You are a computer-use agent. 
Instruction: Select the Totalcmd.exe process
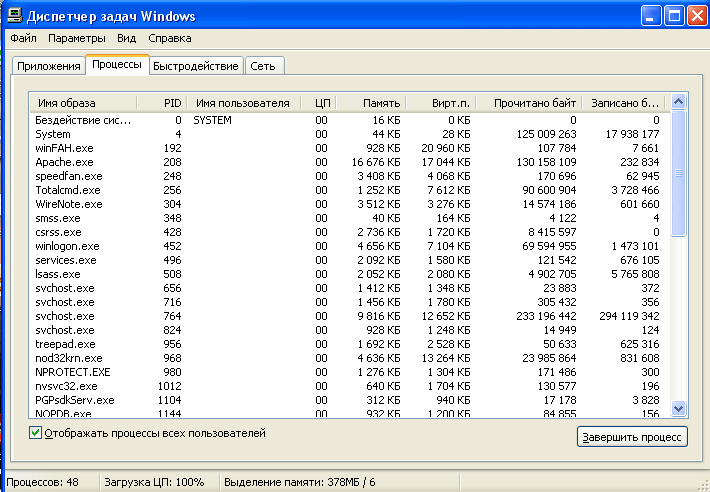(347, 190)
